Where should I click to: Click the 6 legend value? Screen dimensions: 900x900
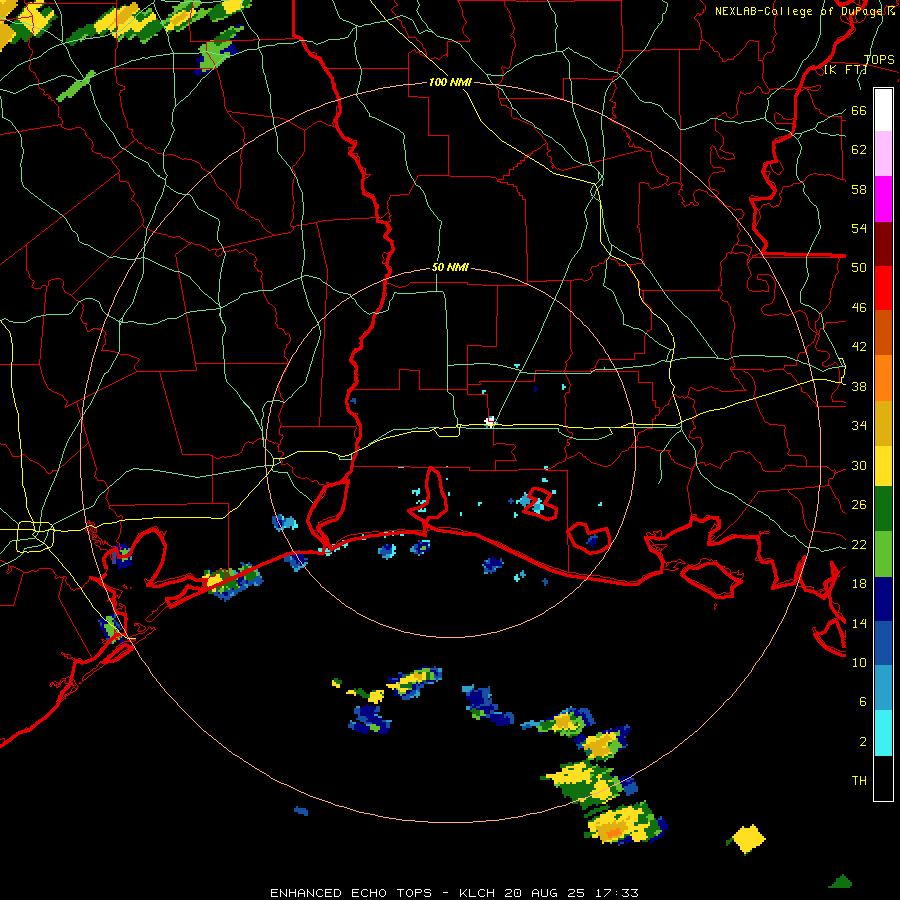863,701
